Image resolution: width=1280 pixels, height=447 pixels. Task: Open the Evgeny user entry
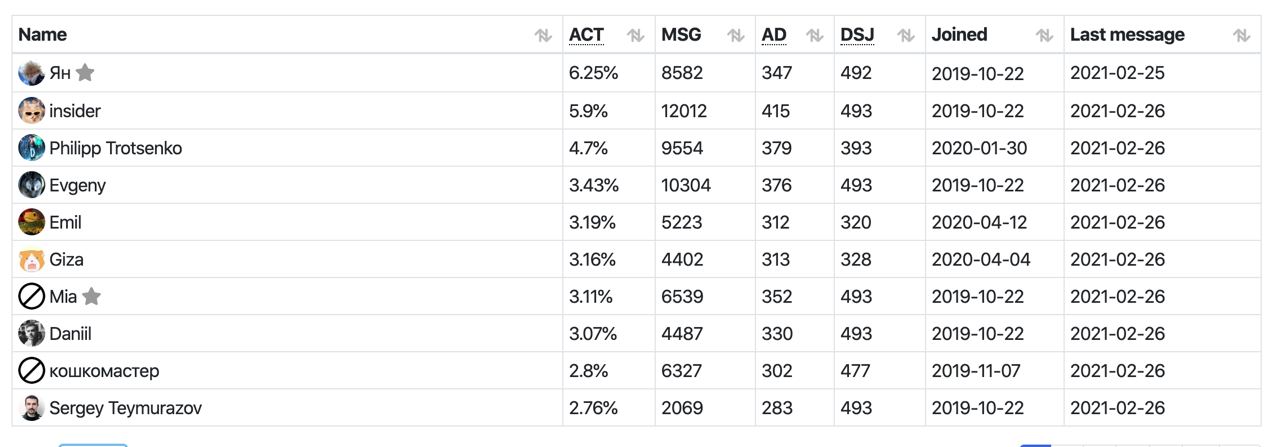(77, 185)
